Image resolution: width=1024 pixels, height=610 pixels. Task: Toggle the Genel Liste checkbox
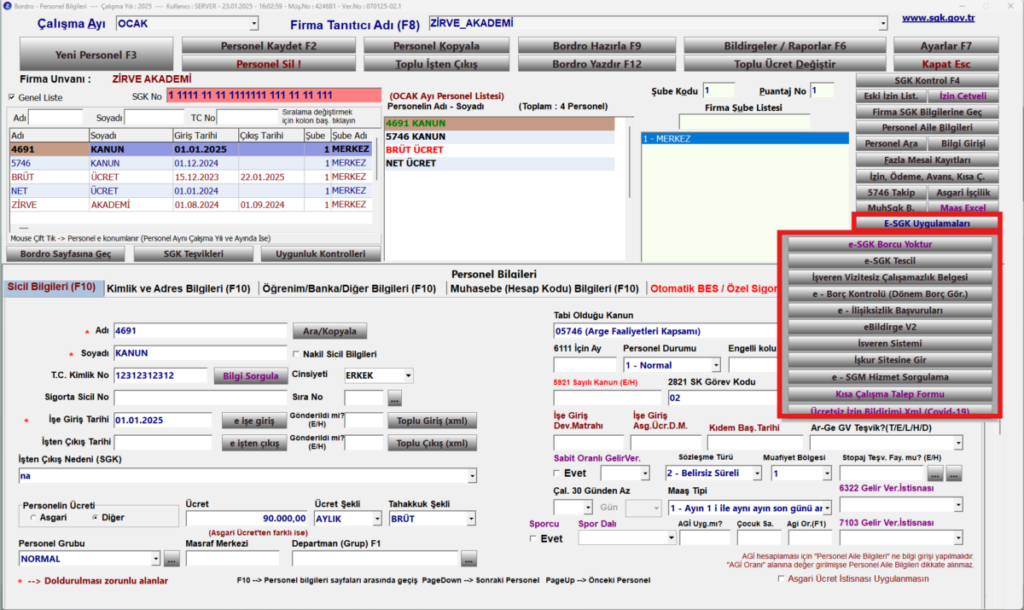point(11,97)
